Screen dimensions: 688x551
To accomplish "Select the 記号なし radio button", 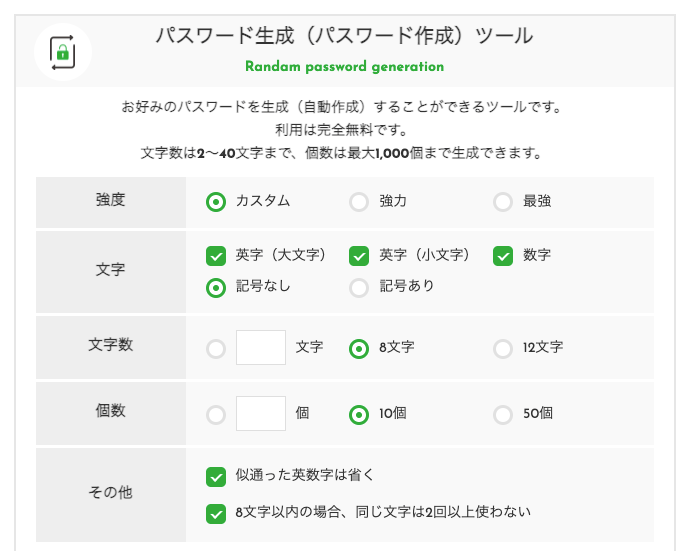I will [x=215, y=288].
